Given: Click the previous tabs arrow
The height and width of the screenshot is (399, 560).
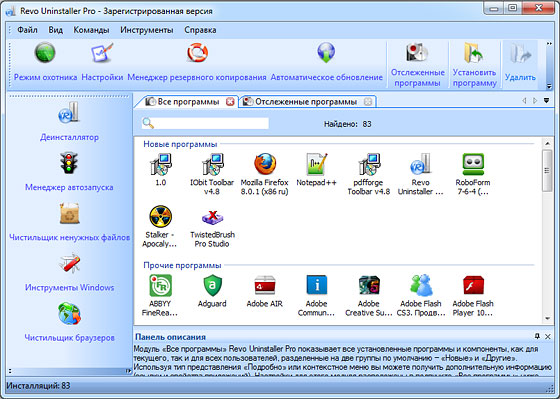Looking at the screenshot, I should click(524, 101).
